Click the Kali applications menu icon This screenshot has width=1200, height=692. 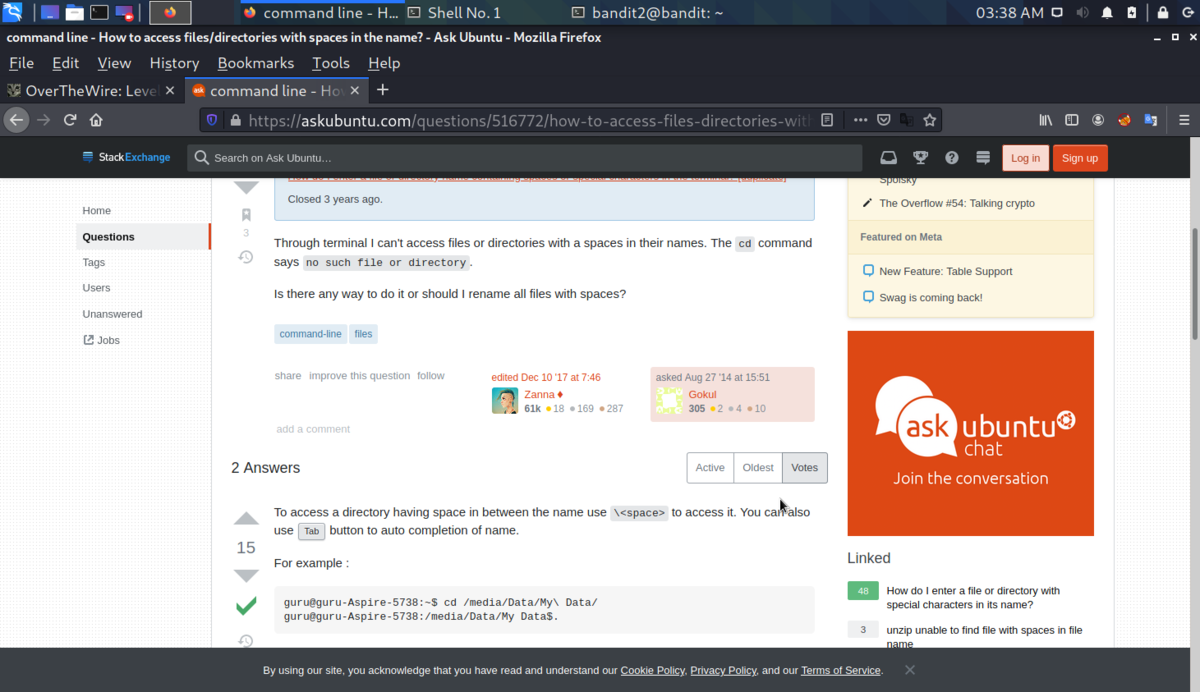[x=12, y=13]
